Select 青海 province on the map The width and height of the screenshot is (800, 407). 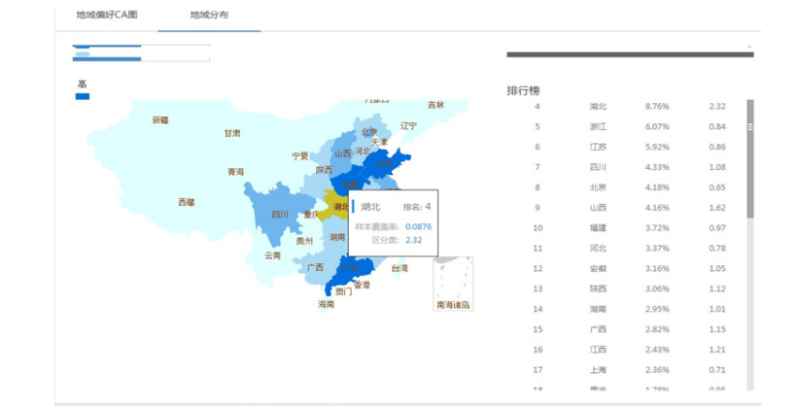(x=235, y=172)
